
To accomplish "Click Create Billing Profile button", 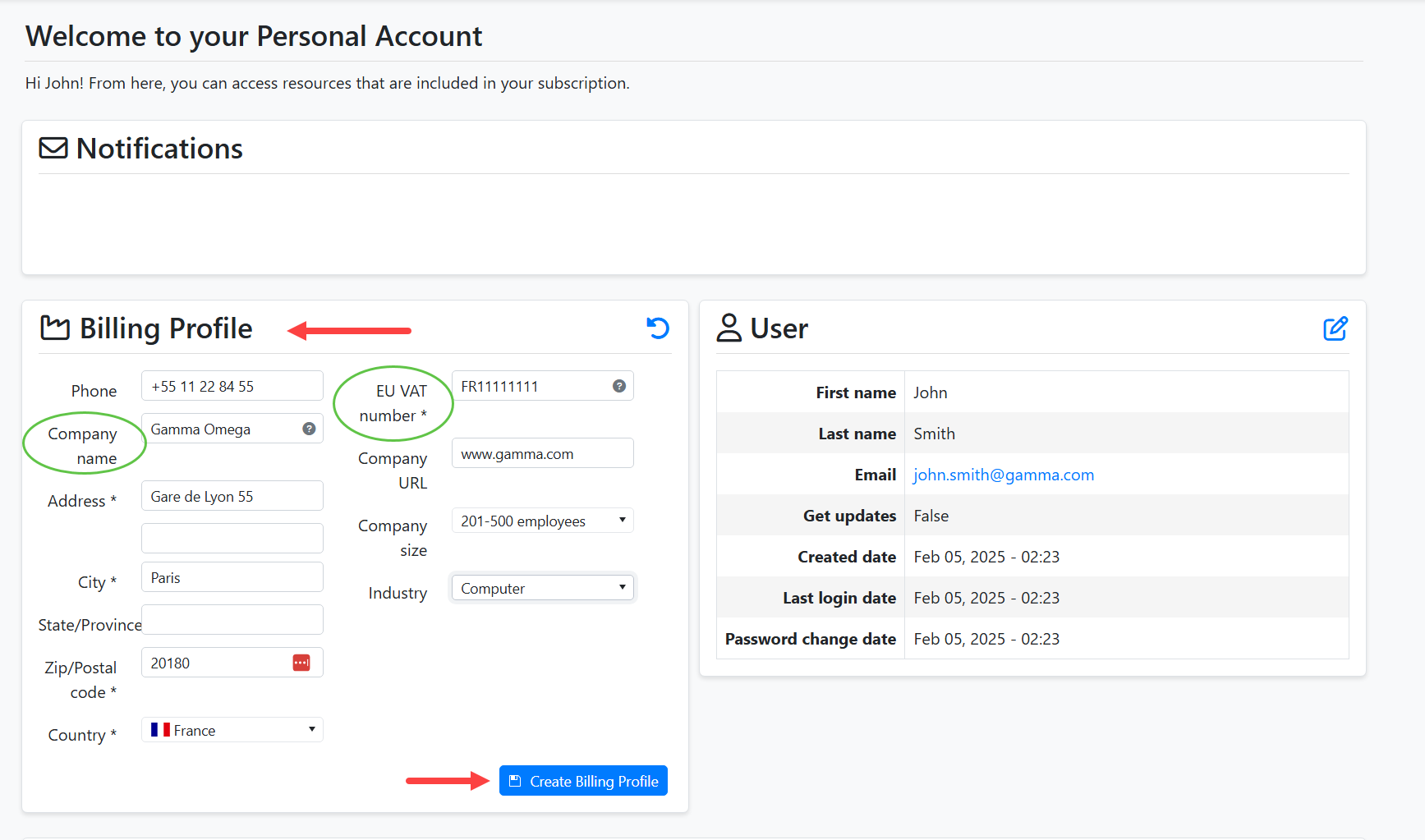I will click(583, 781).
